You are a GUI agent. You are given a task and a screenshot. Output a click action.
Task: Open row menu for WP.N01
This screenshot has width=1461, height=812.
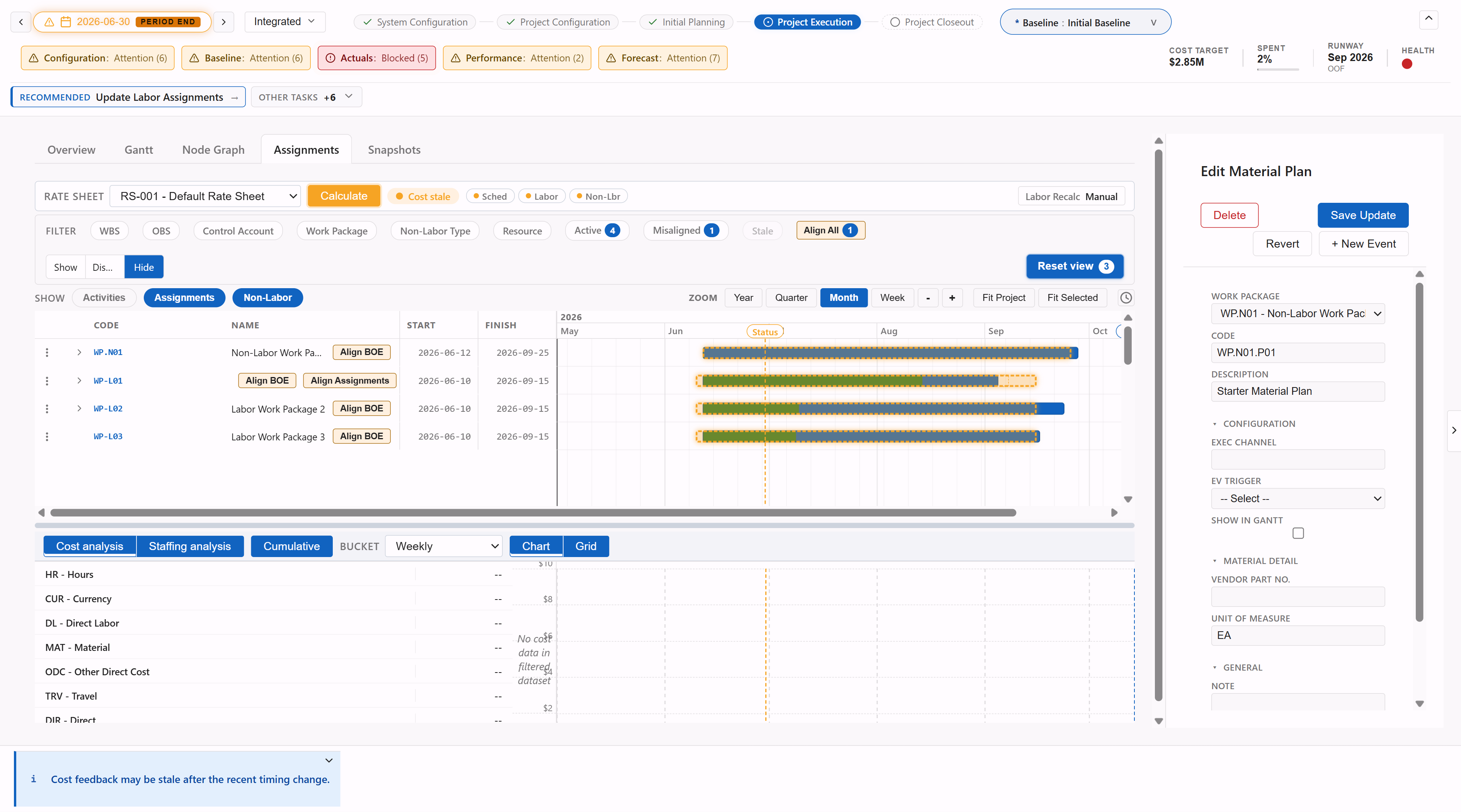(x=47, y=352)
